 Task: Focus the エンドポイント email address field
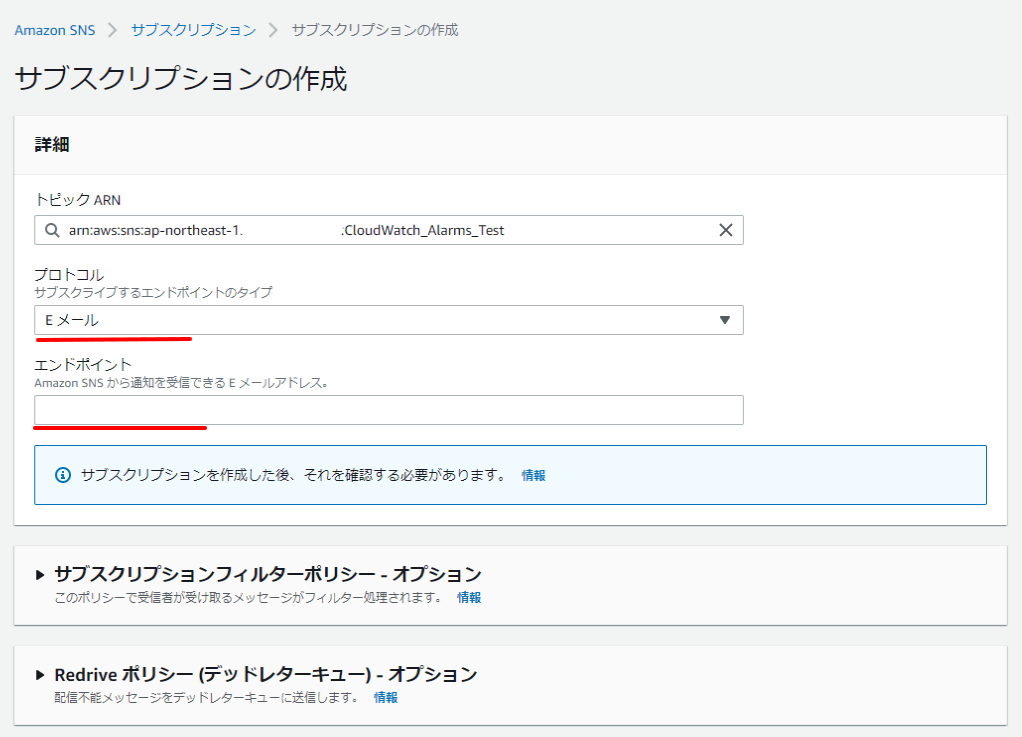[388, 410]
